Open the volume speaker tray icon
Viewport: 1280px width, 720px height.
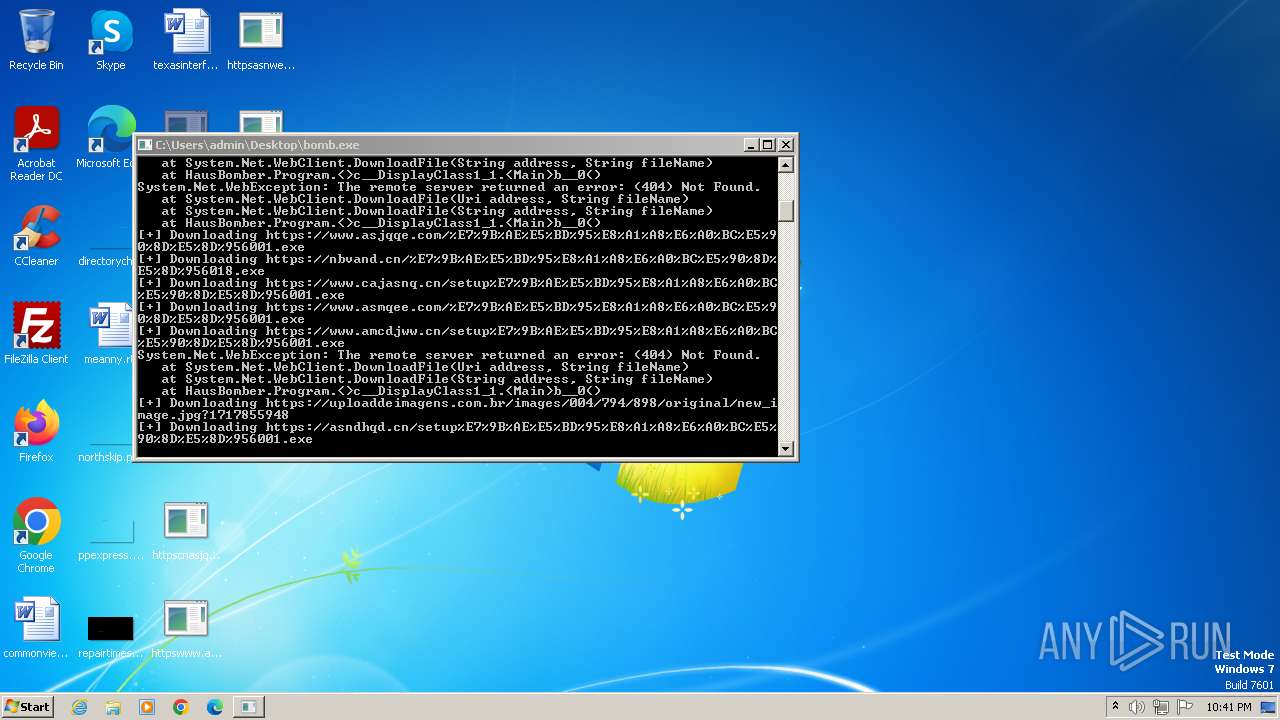coord(1137,707)
